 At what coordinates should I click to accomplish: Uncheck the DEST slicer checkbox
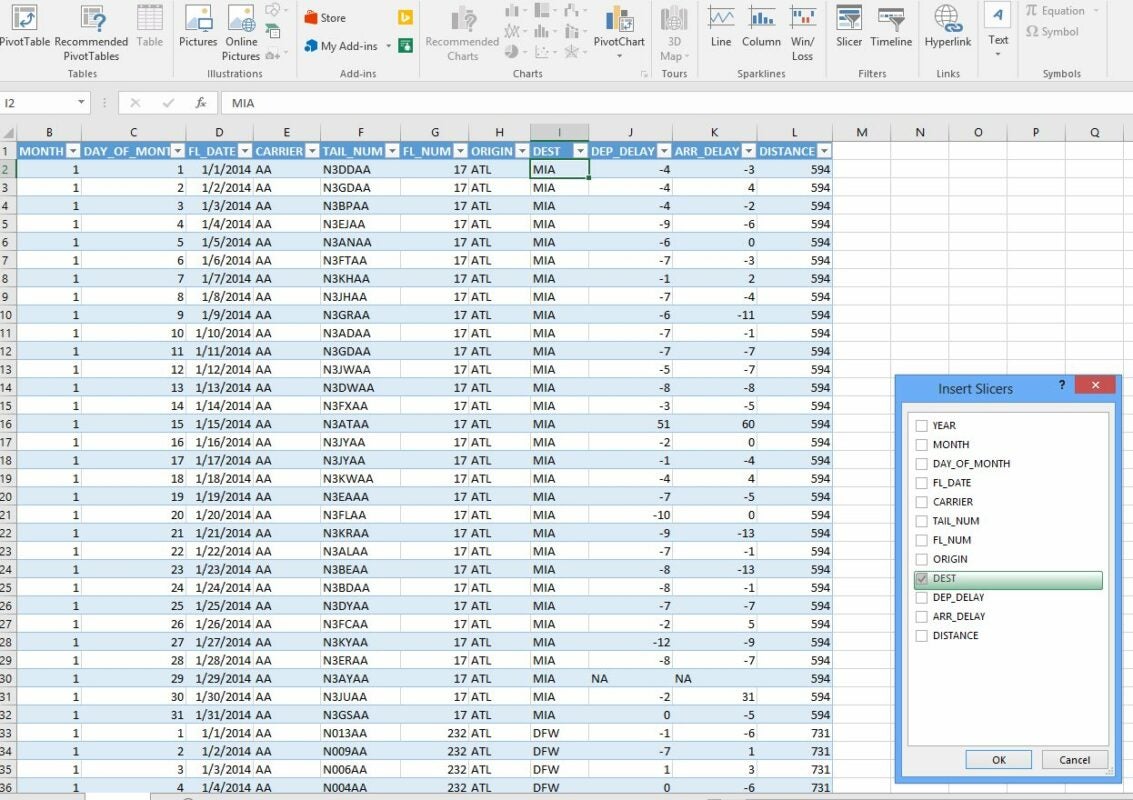pos(921,578)
